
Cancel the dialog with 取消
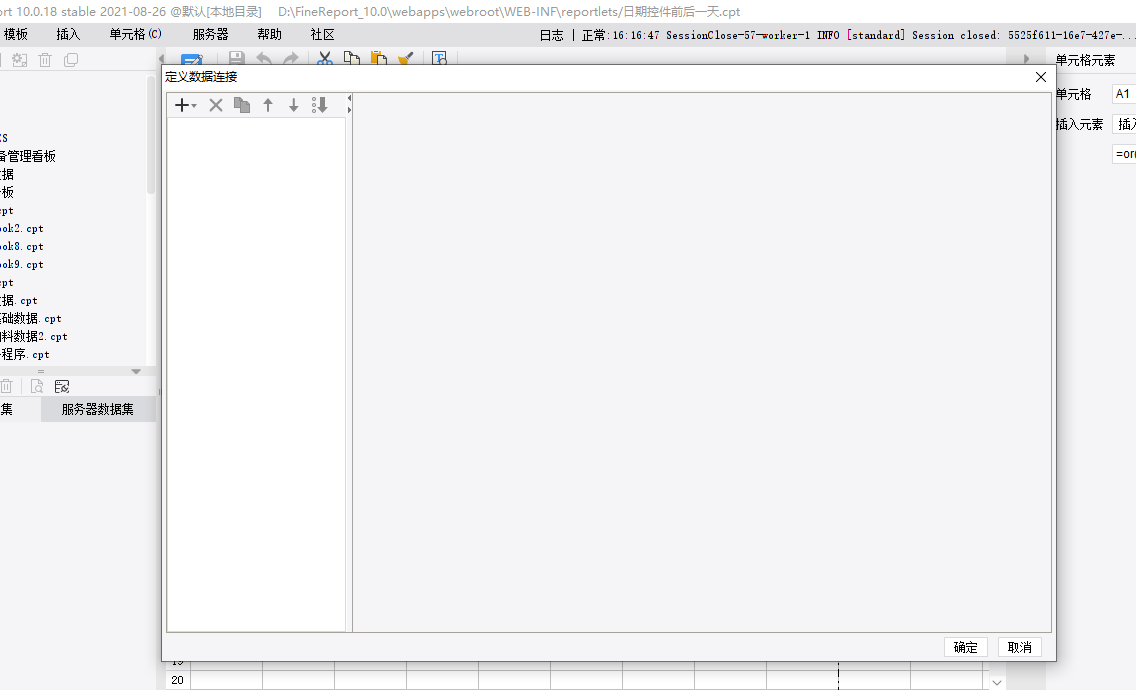point(1019,647)
